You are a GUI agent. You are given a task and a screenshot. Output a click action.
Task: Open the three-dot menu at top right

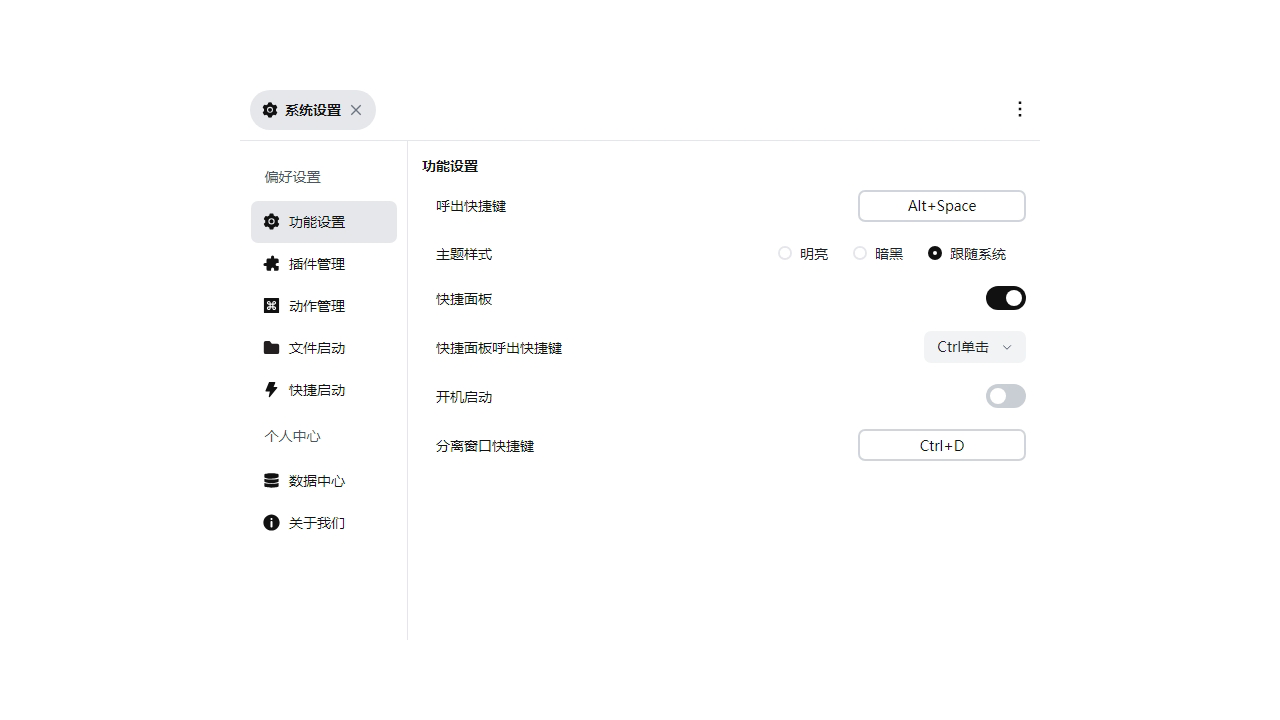pos(1020,108)
